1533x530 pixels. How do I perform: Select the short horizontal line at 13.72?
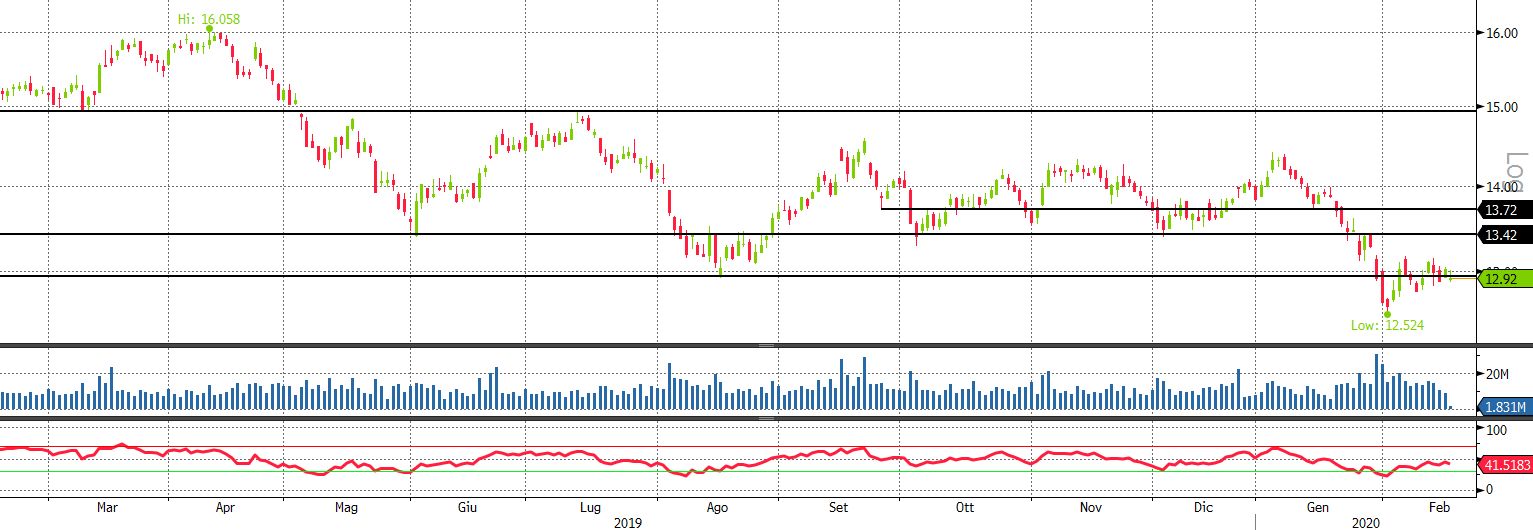[1178, 209]
